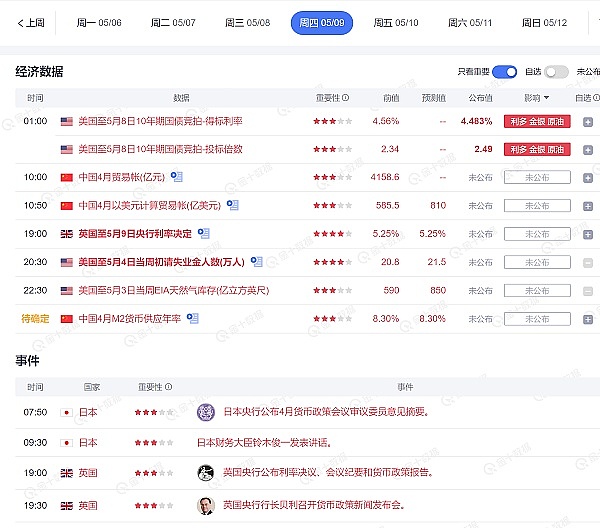Open info icon for 初请失业金人数 row

coord(257,262)
